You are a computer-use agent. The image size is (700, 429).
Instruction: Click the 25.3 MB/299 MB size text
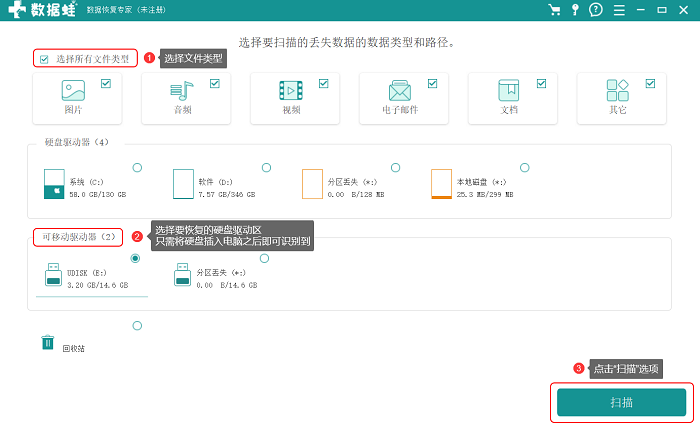click(x=485, y=194)
